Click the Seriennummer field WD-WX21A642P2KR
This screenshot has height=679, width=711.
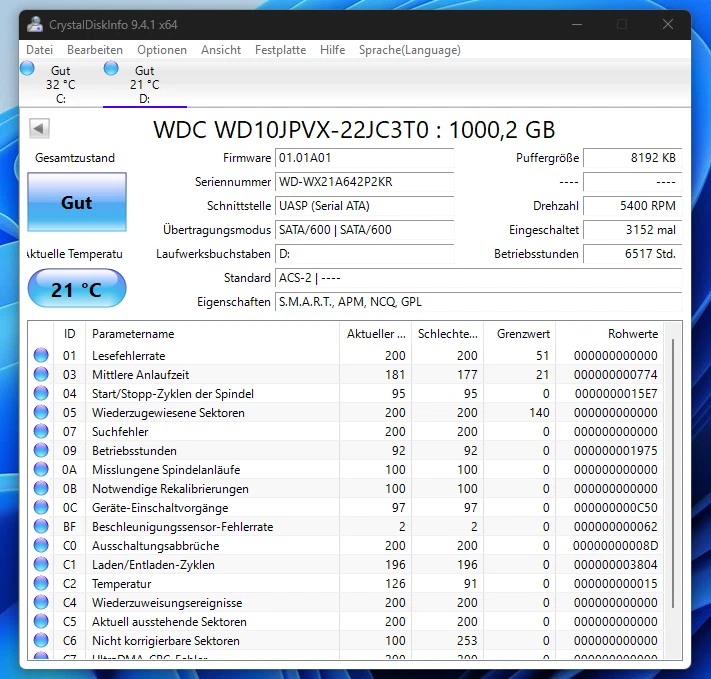point(365,182)
